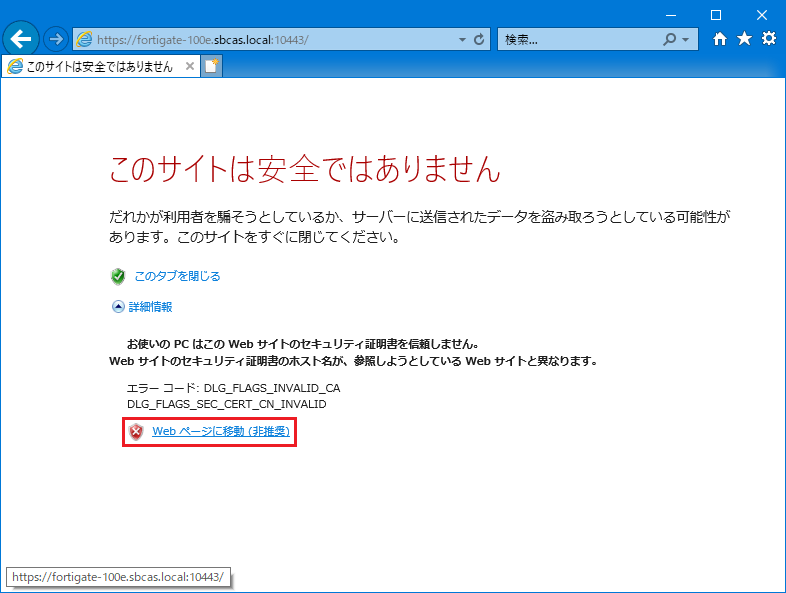Image resolution: width=786 pixels, height=593 pixels.
Task: Click the IE page icon in address bar
Action: 84,39
